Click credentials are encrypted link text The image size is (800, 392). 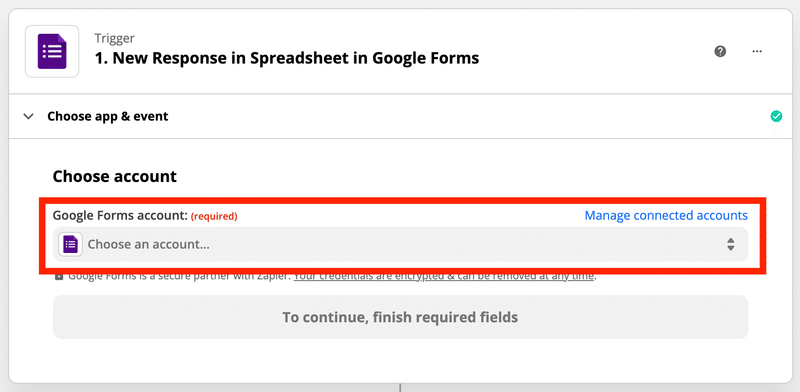point(444,276)
